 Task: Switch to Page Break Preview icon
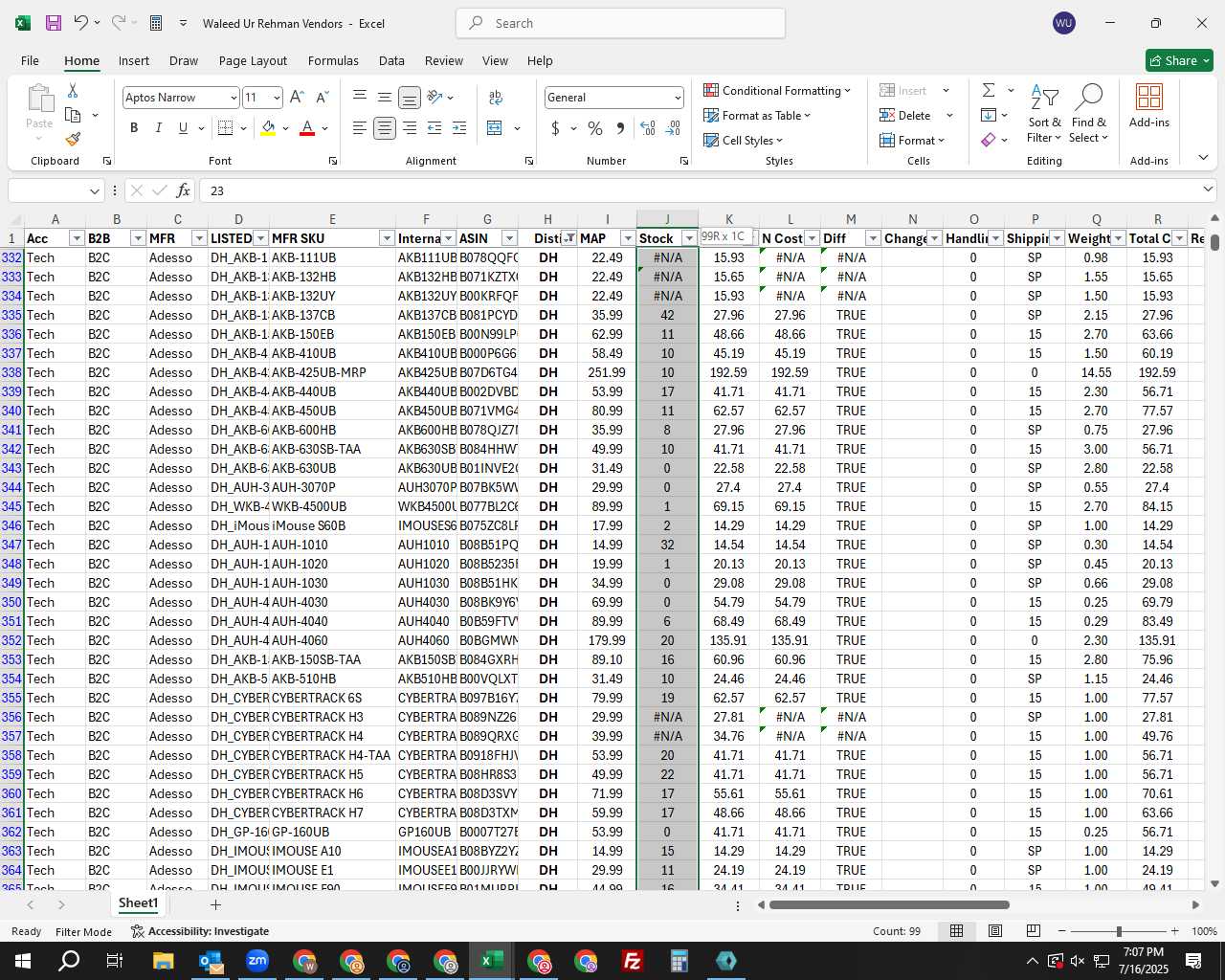[x=1033, y=930]
